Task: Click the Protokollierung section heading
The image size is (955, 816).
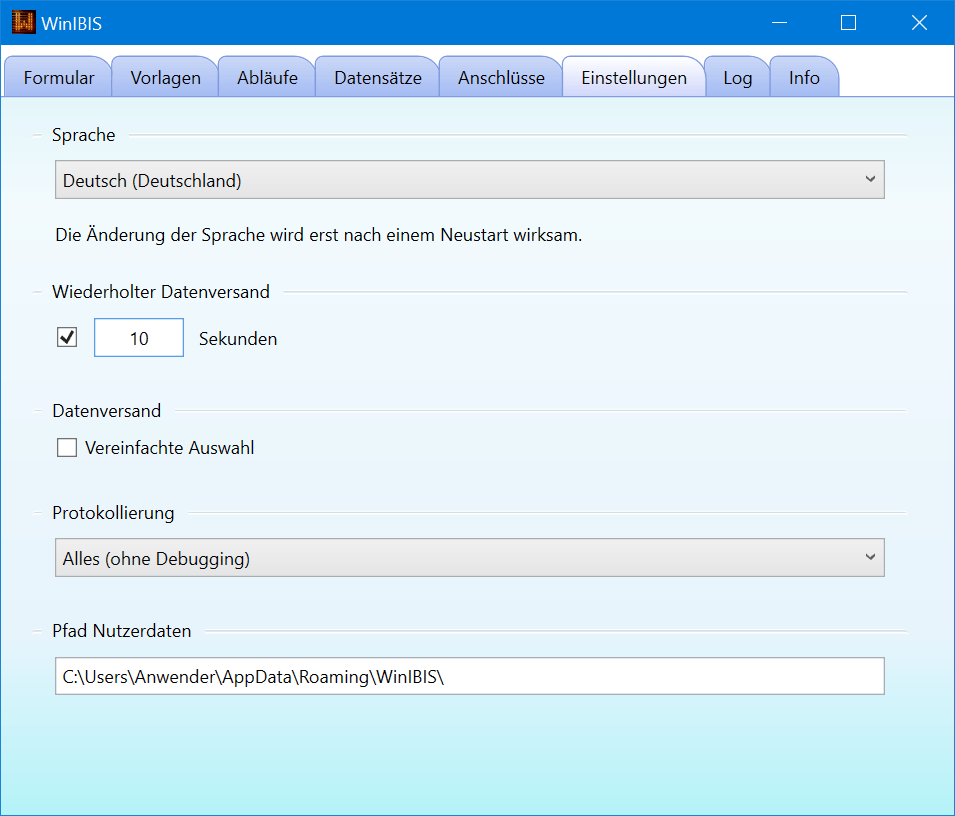Action: coord(113,513)
